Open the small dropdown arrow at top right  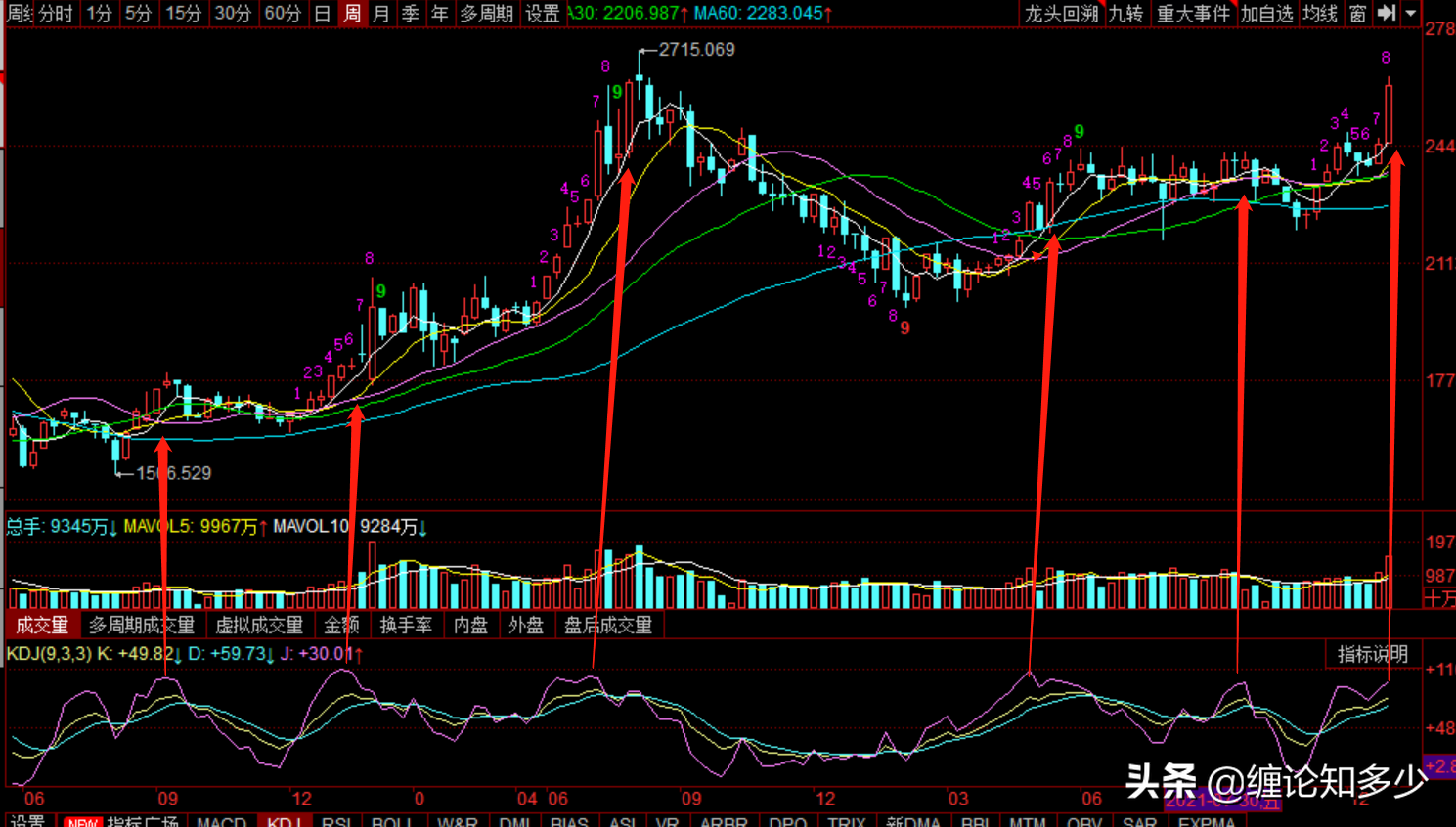[x=1411, y=13]
